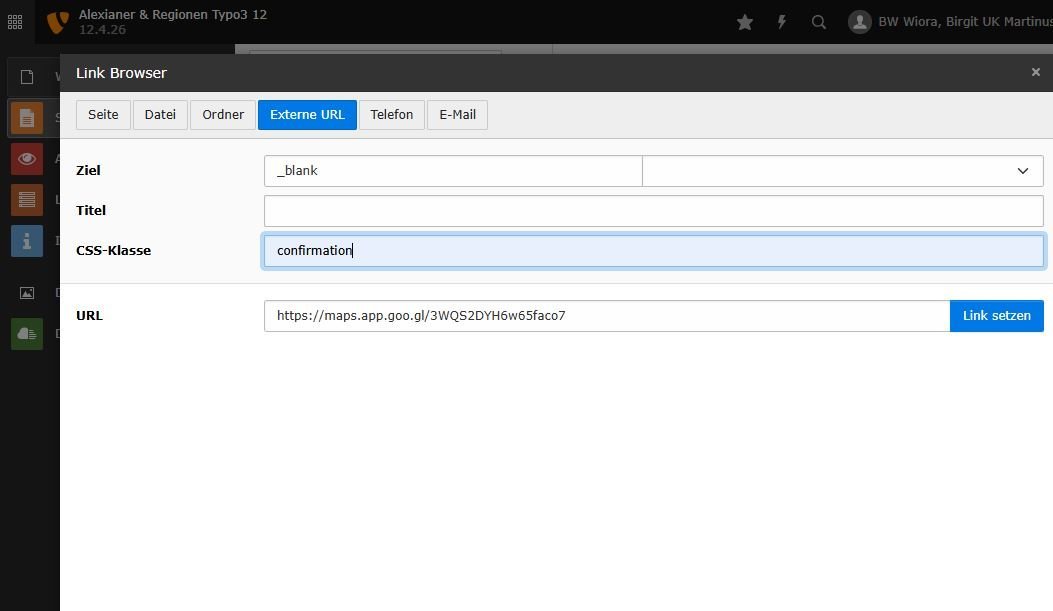Click into the Titel input field

coord(653,211)
